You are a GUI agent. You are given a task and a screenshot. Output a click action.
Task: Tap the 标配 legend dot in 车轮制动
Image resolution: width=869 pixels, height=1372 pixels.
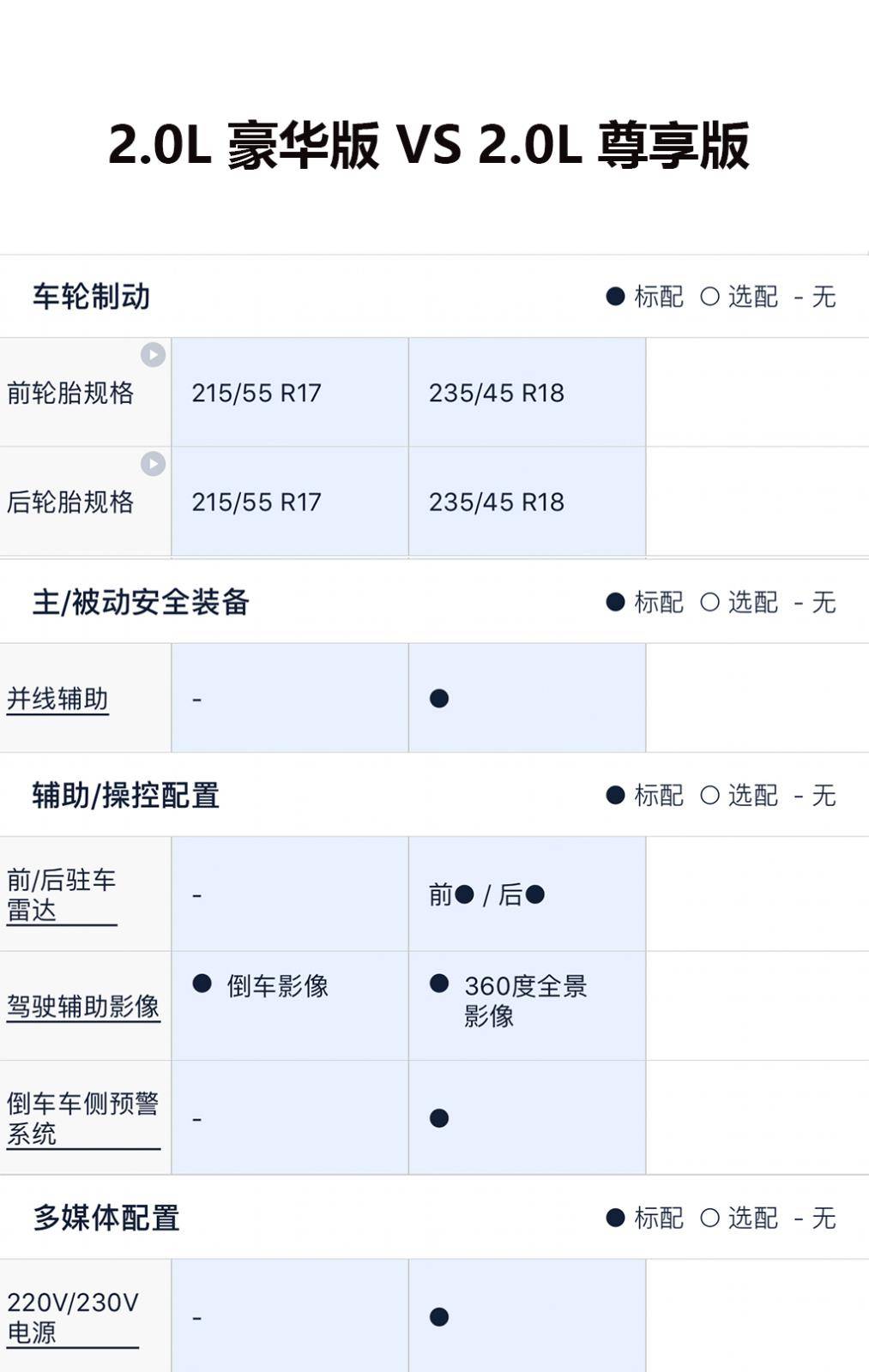click(615, 297)
